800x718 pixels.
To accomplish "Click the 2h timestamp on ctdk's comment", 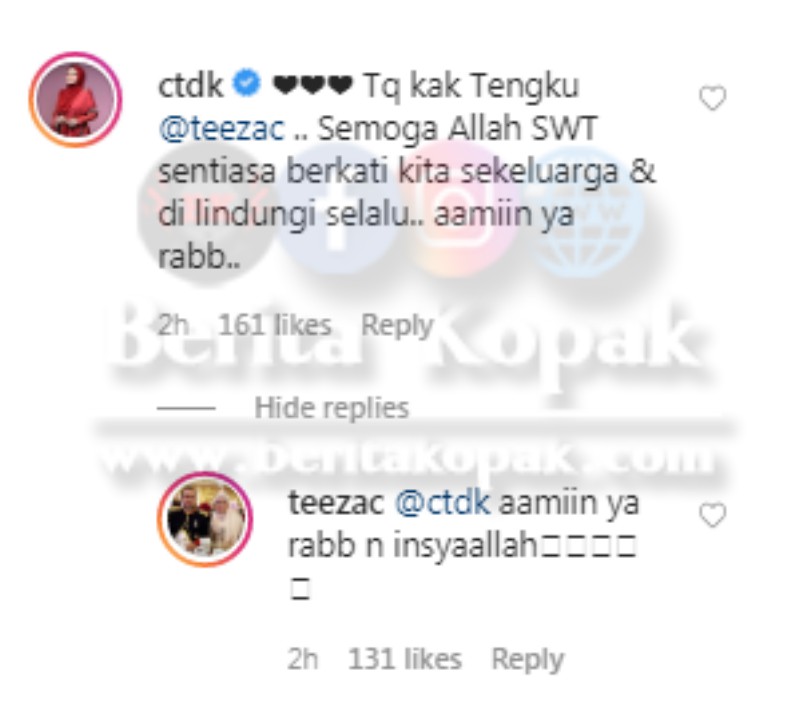I will [173, 325].
